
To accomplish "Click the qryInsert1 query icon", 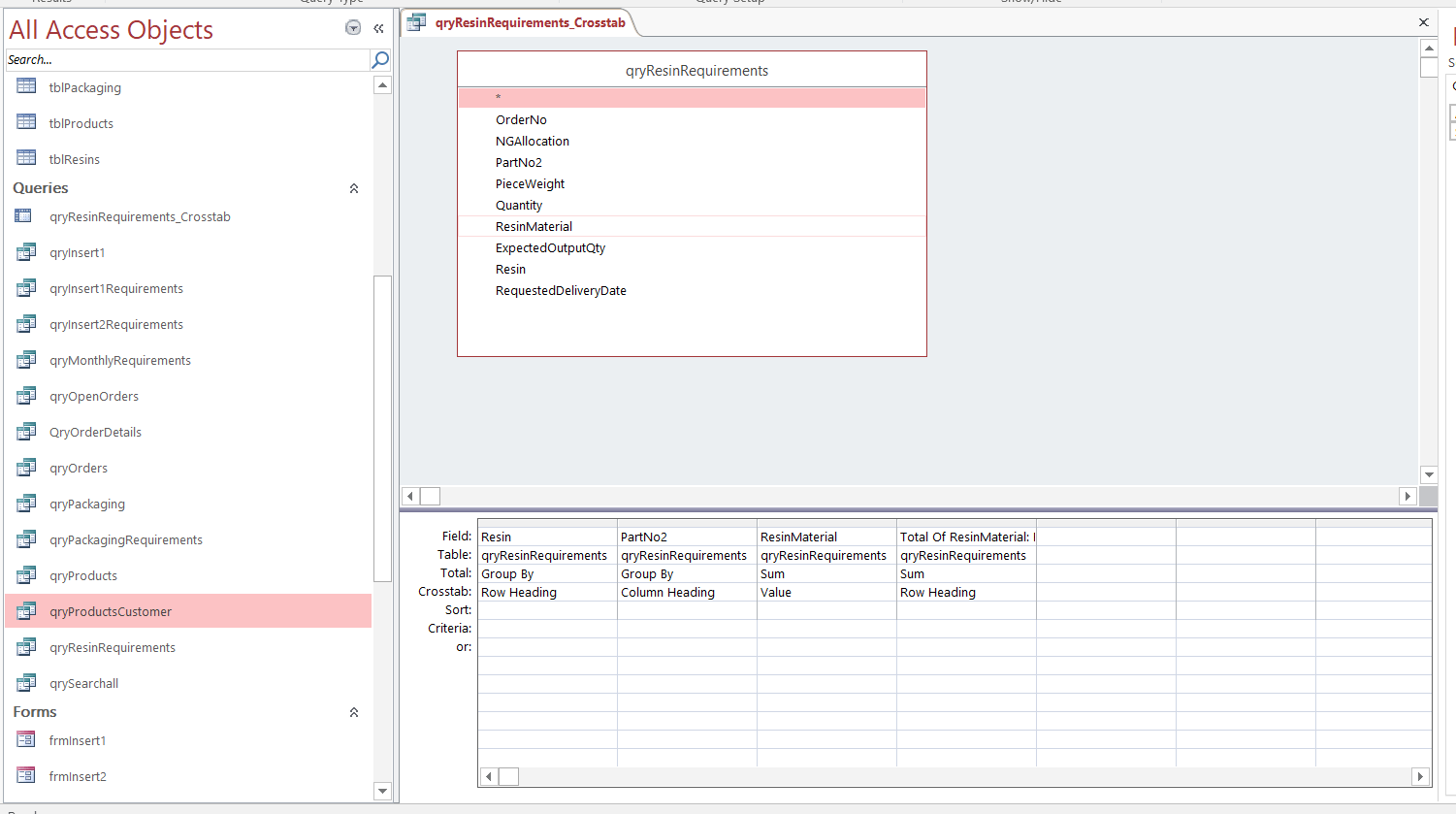I will pyautogui.click(x=28, y=252).
